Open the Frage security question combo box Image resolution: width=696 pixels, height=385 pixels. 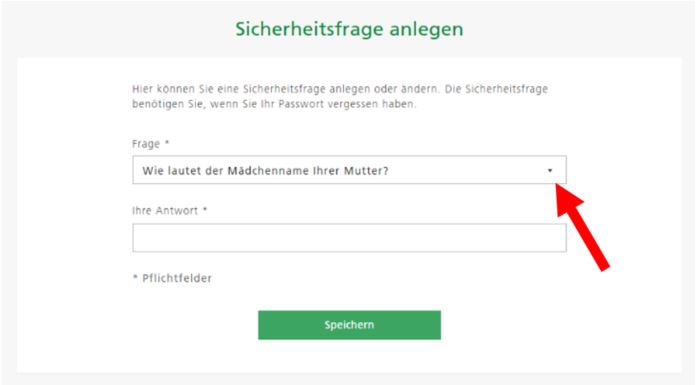(x=349, y=170)
